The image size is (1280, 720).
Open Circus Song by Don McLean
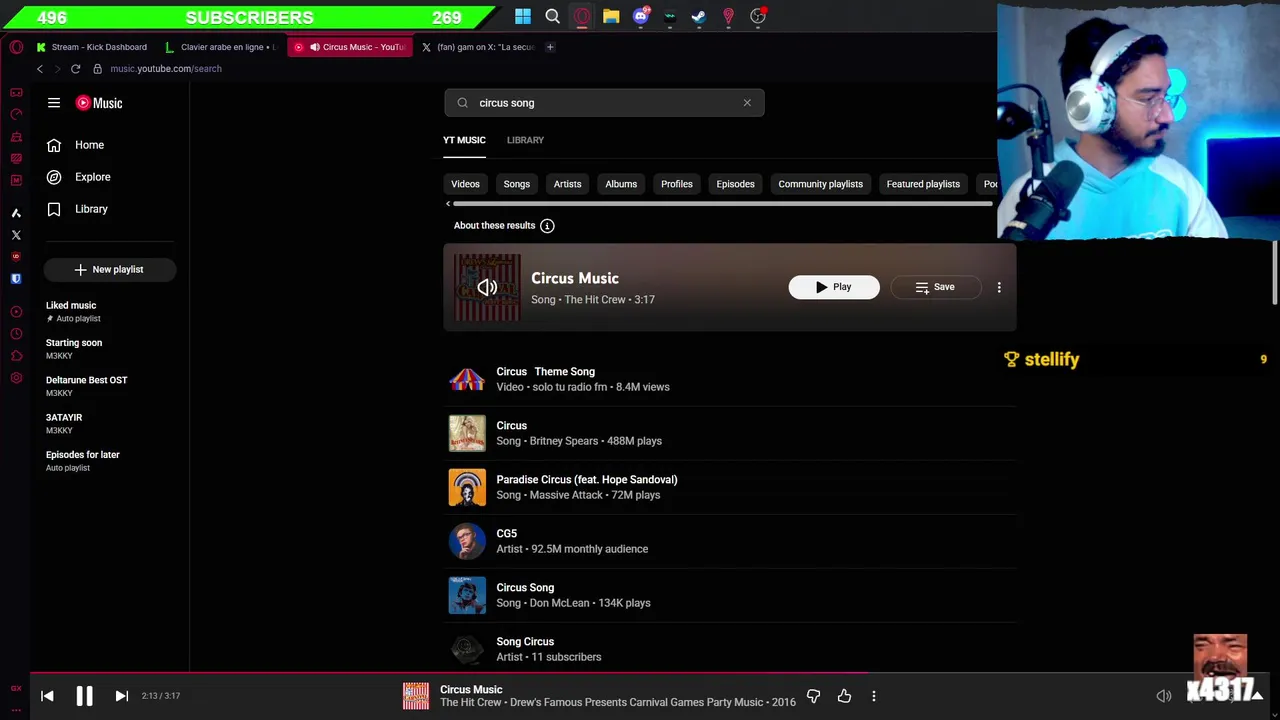click(x=730, y=595)
